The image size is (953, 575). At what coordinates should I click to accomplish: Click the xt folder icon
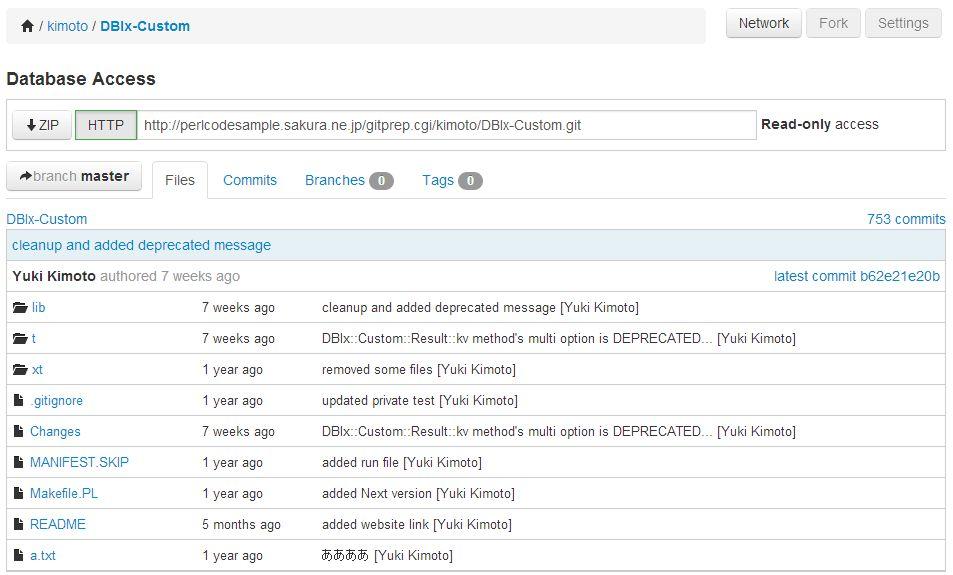coord(20,370)
